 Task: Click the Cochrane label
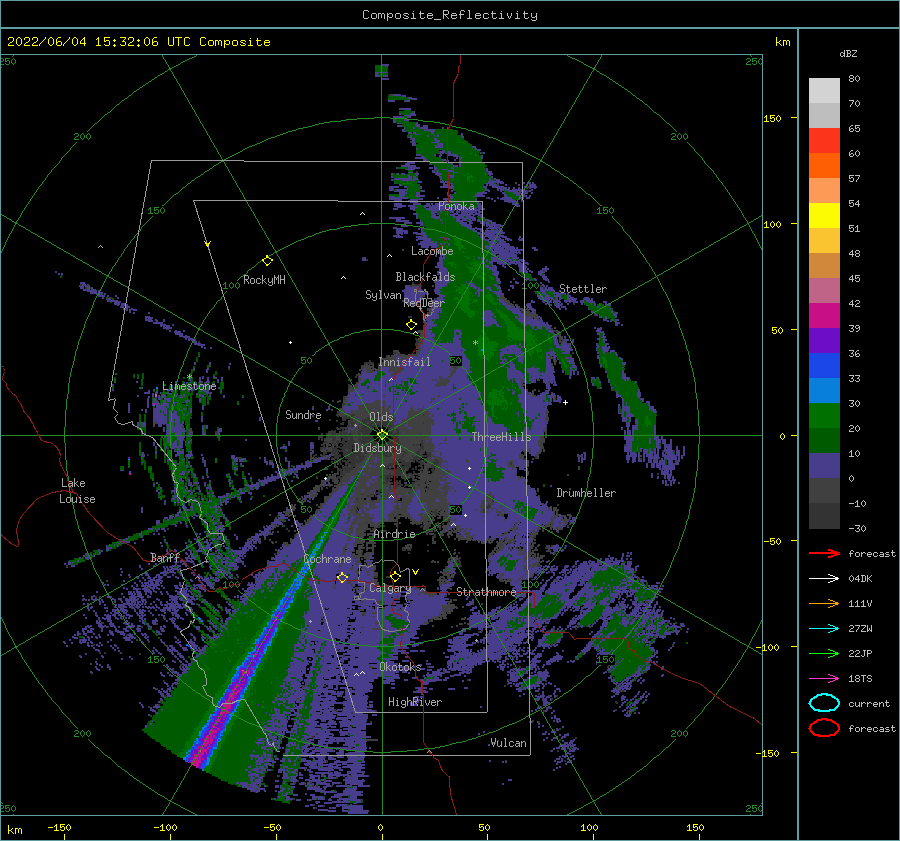click(x=327, y=559)
